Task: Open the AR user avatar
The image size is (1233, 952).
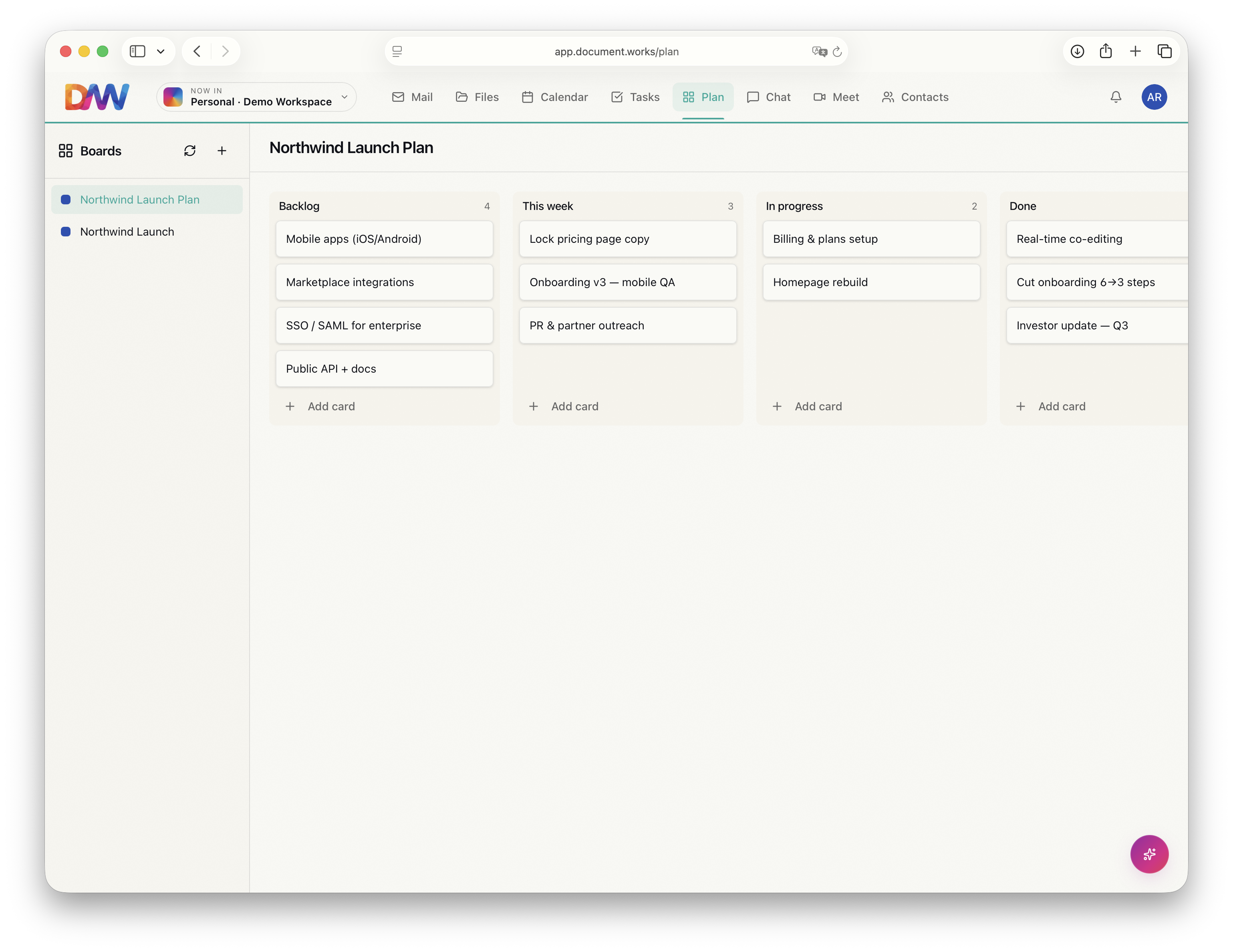Action: [1154, 97]
